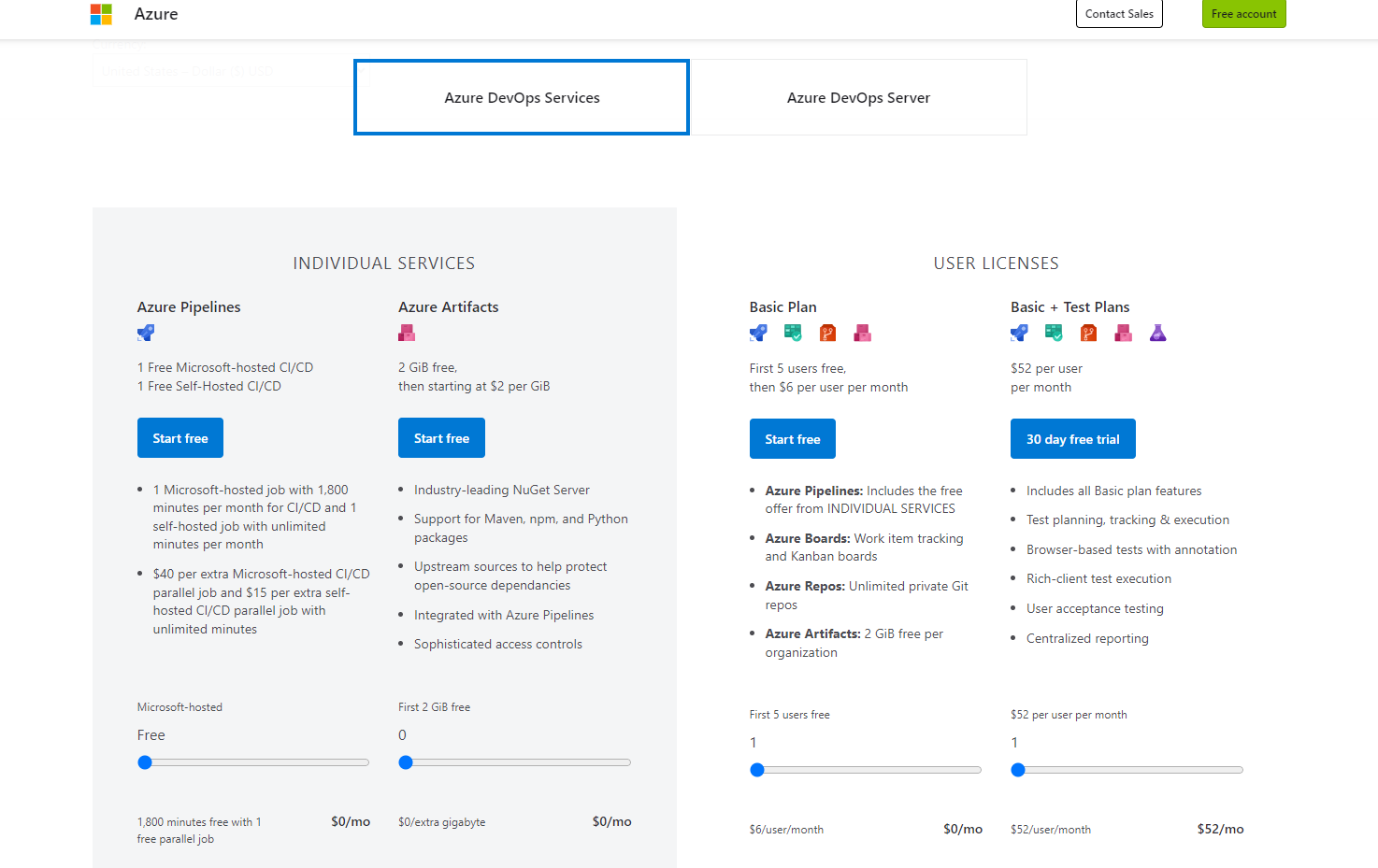Click the USER LICENSES section title
Viewport: 1378px width, 868px height.
(x=997, y=263)
